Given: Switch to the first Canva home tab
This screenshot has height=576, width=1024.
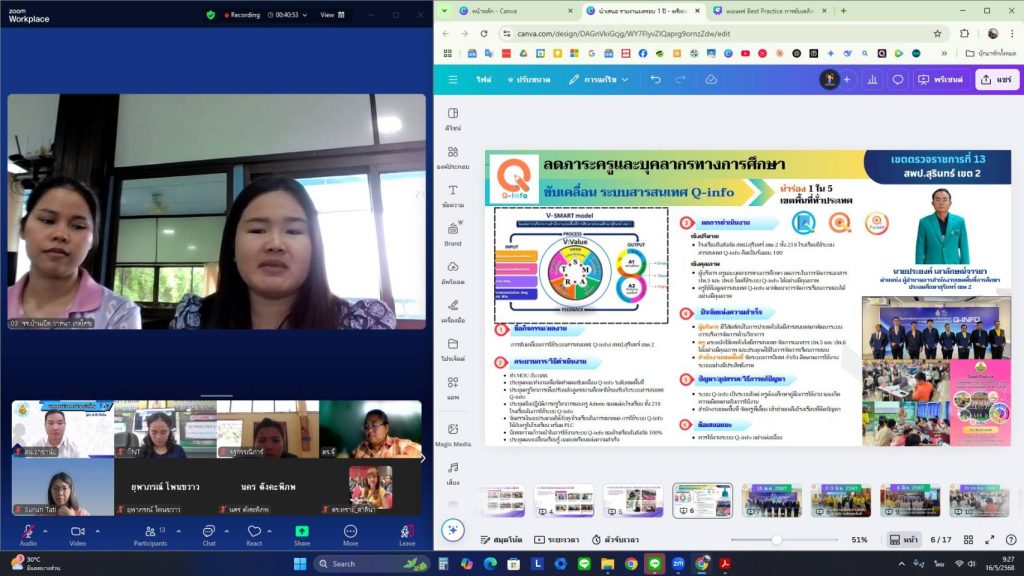Looking at the screenshot, I should pyautogui.click(x=516, y=10).
